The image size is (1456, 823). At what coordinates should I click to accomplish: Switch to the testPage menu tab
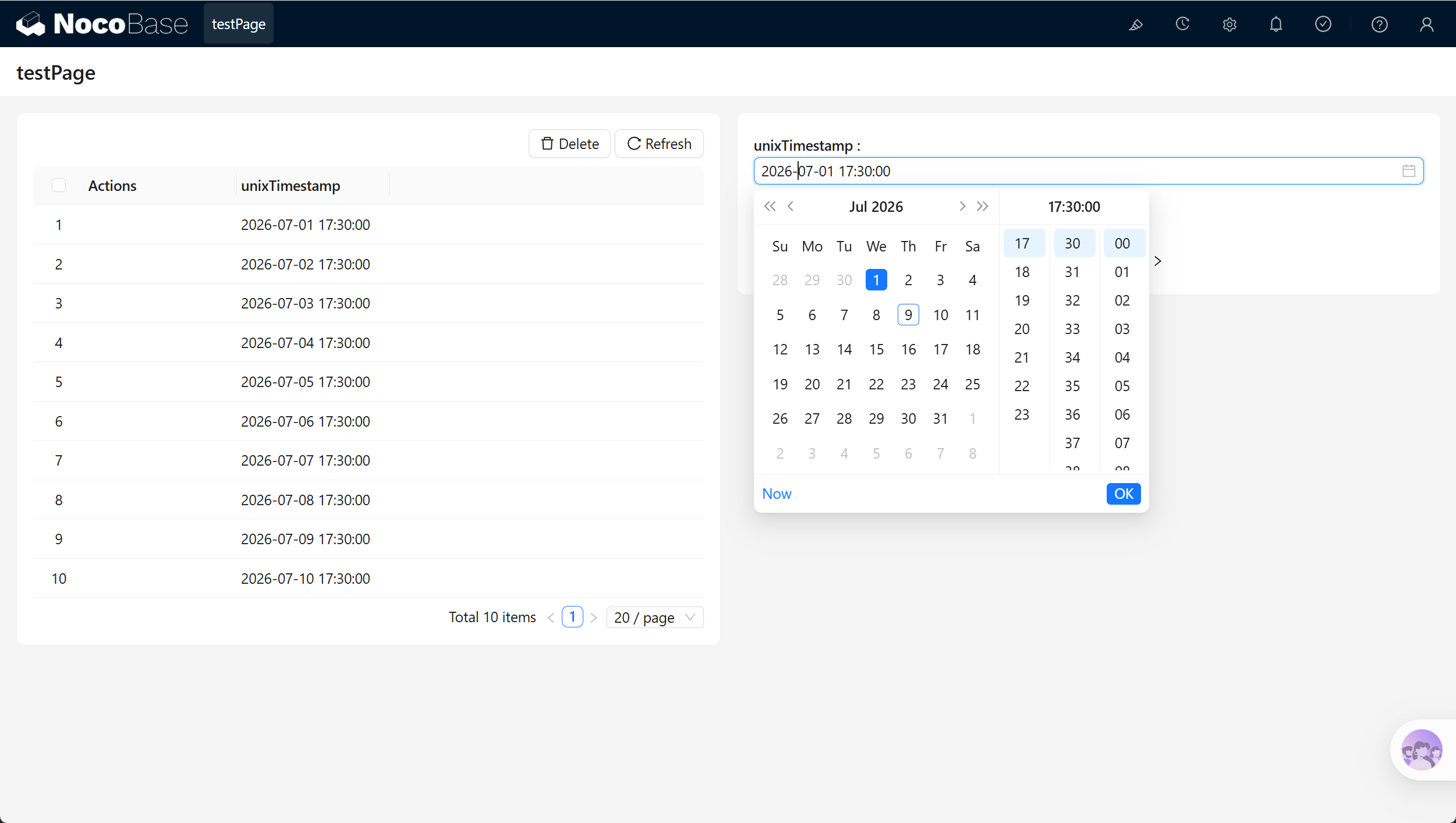click(x=239, y=24)
